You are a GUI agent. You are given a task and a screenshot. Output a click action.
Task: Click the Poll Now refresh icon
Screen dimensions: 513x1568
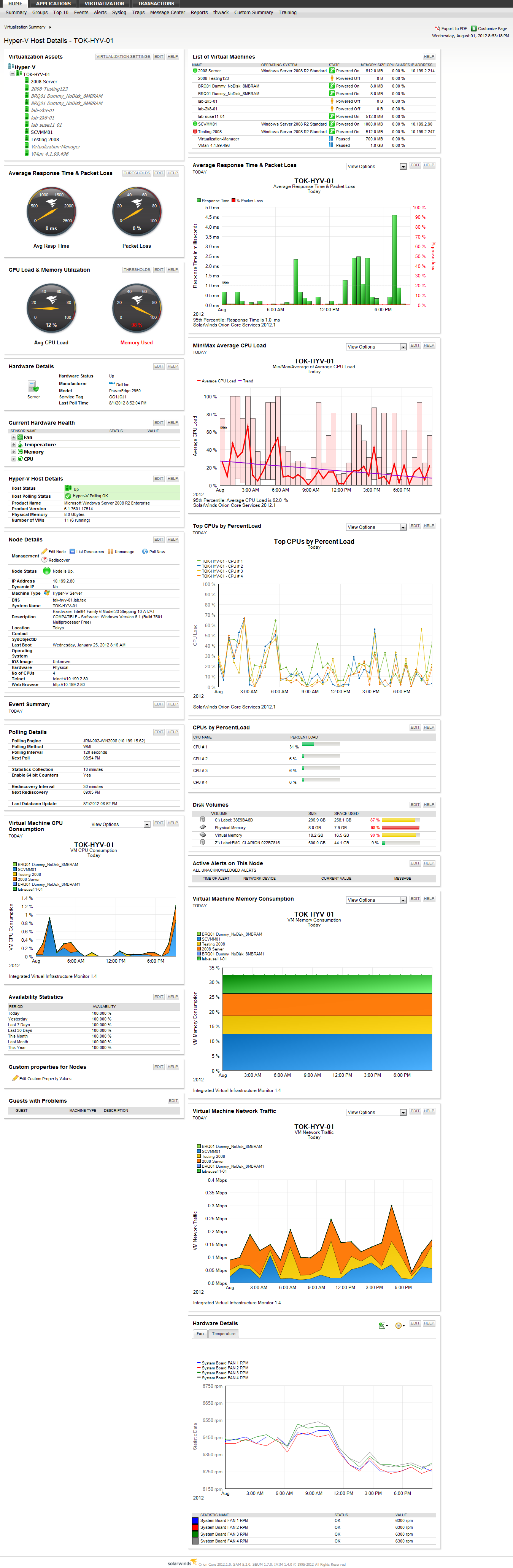point(145,551)
